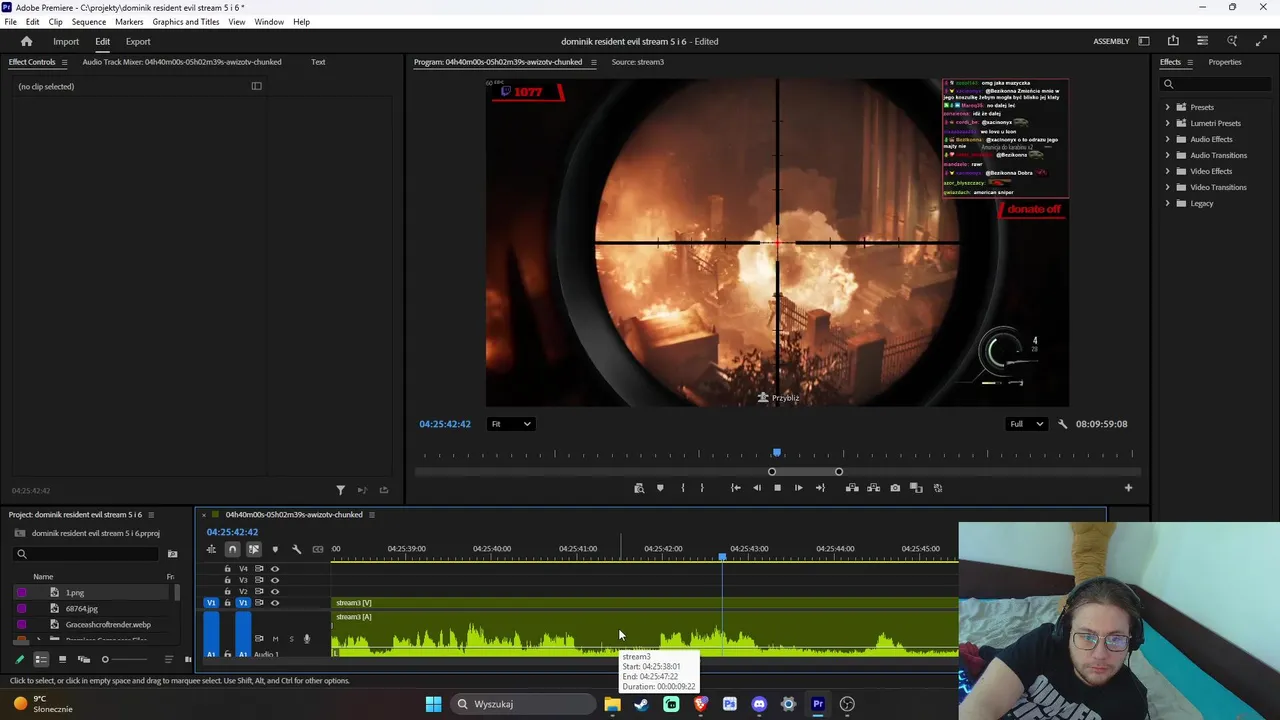Open the Sequence menu
Image resolution: width=1280 pixels, height=720 pixels.
[x=89, y=22]
